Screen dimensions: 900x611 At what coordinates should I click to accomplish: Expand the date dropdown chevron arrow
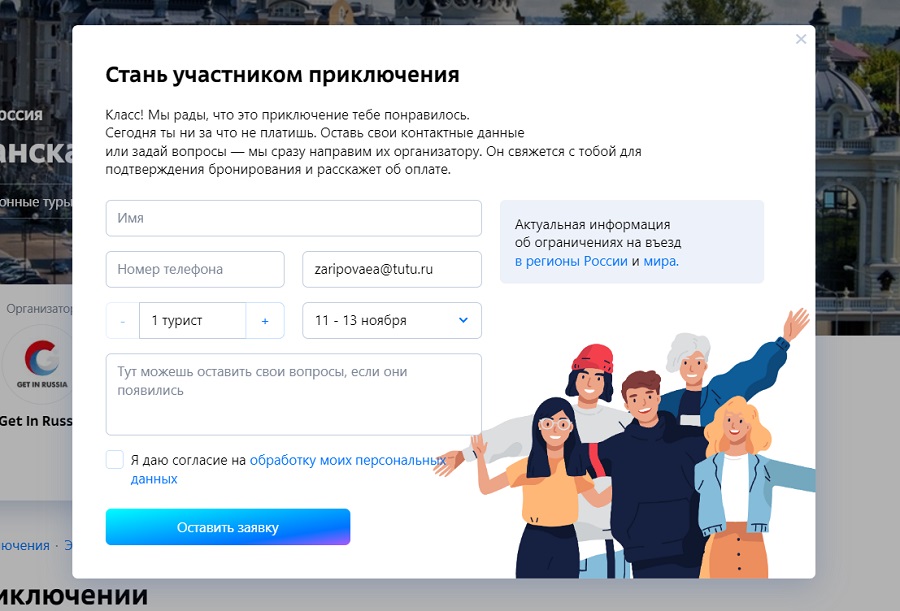[x=463, y=320]
